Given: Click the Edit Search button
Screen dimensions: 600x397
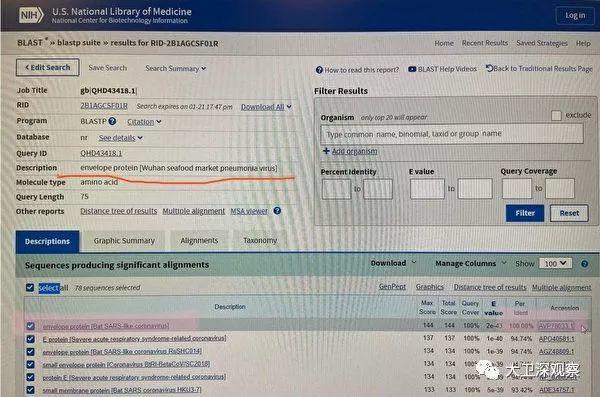Looking at the screenshot, I should (x=48, y=67).
